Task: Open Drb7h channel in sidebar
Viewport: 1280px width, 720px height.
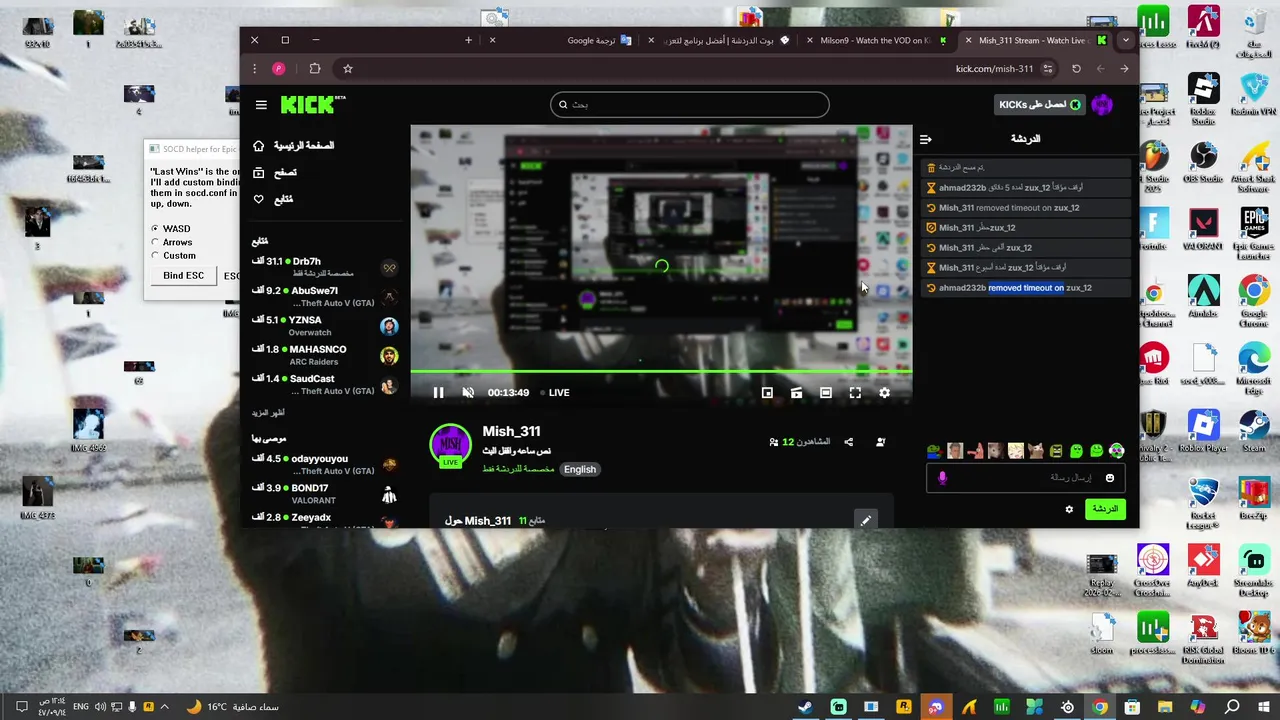Action: pyautogui.click(x=326, y=267)
